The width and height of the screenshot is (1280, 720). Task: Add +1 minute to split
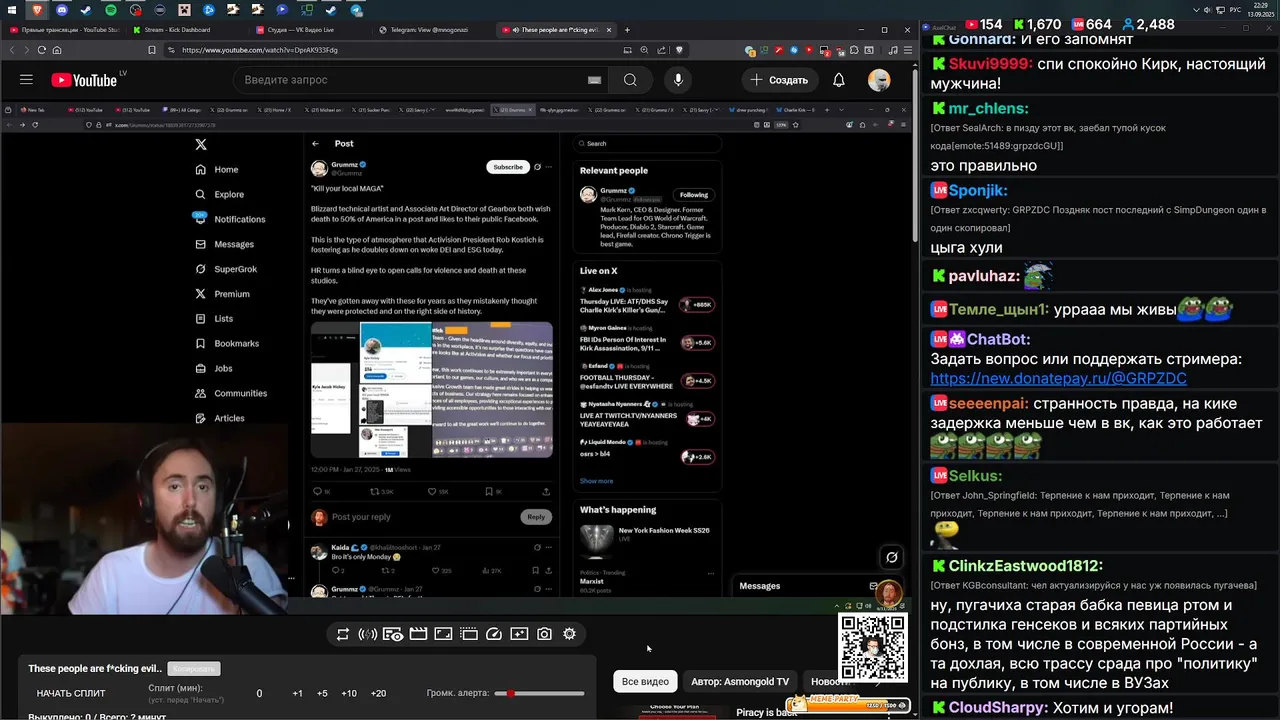(297, 693)
